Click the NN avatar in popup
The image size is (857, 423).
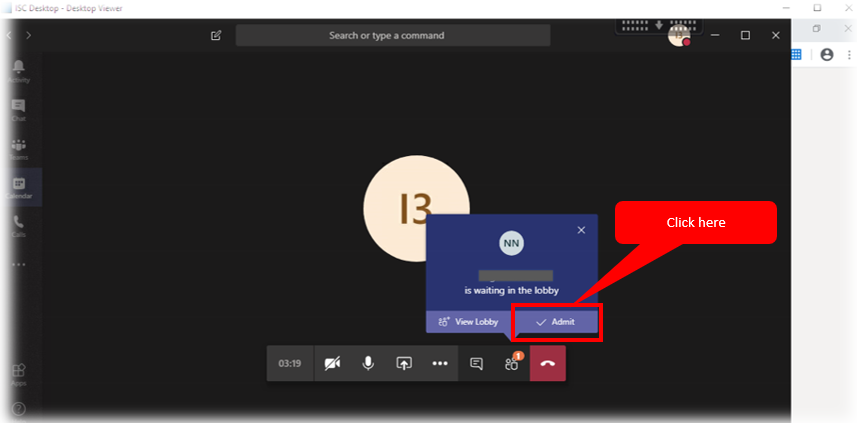[x=512, y=243]
